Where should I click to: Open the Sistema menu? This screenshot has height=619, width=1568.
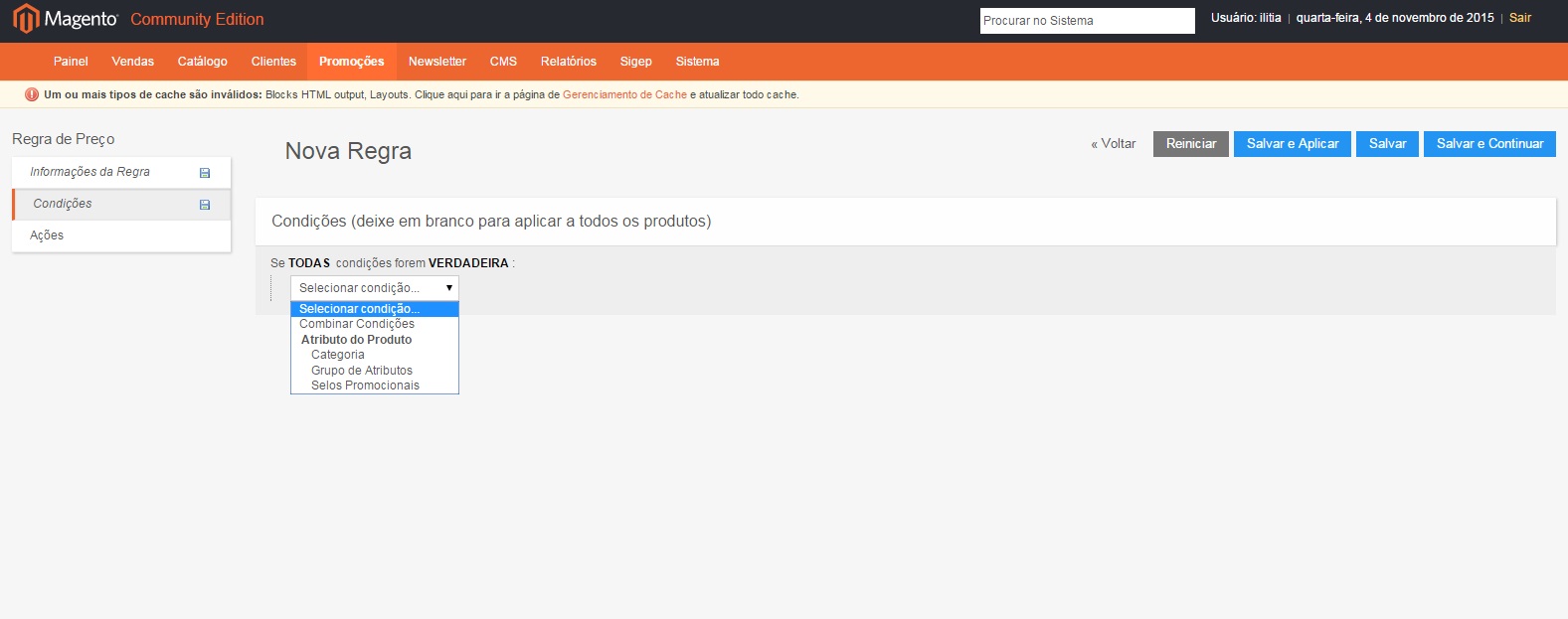pos(698,62)
